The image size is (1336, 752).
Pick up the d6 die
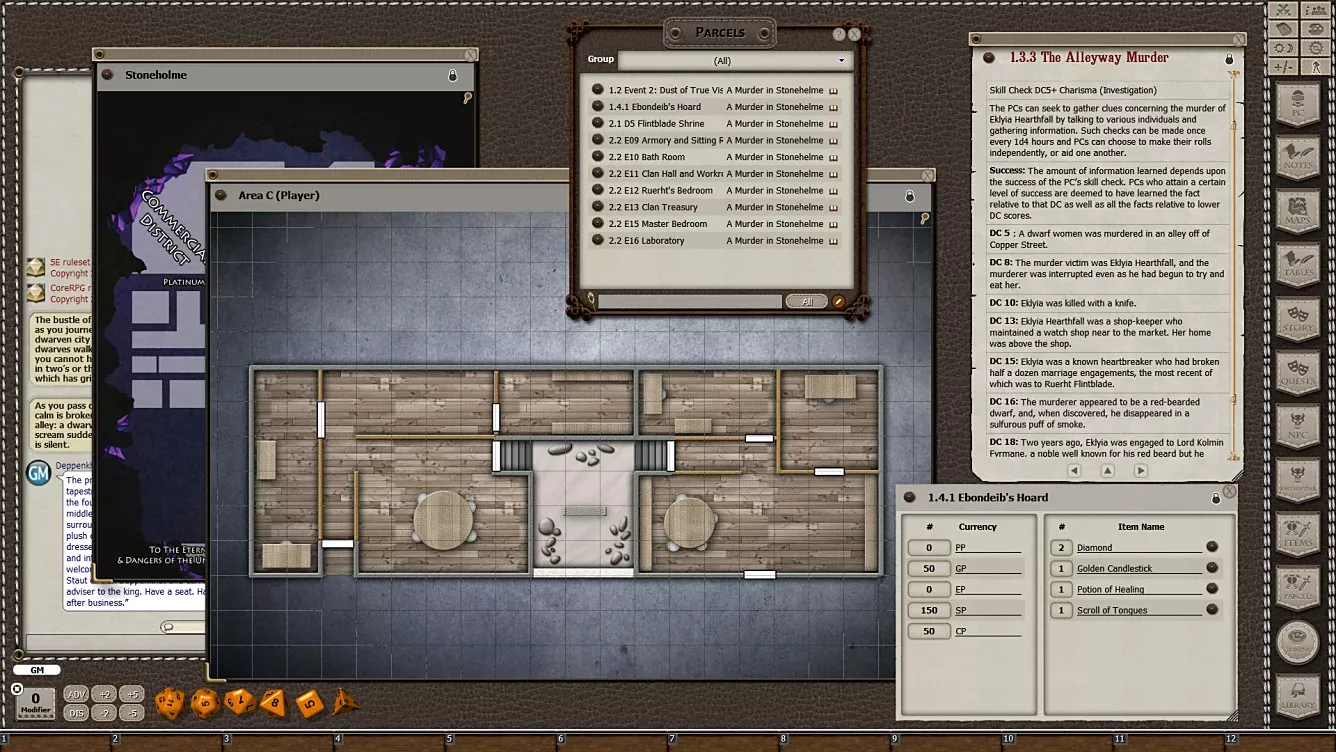309,703
